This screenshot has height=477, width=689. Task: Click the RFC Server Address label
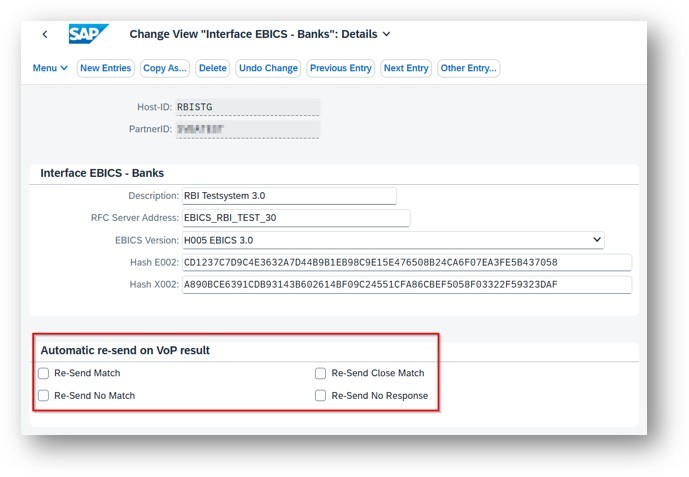135,218
